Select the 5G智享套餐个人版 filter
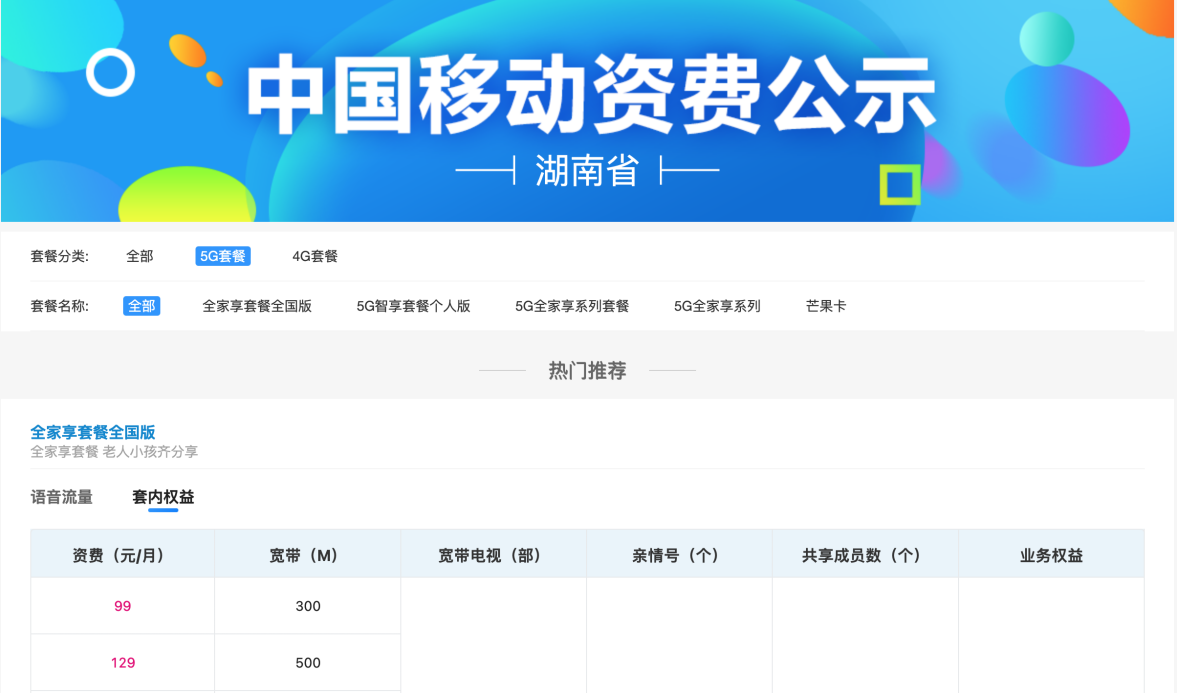 415,304
